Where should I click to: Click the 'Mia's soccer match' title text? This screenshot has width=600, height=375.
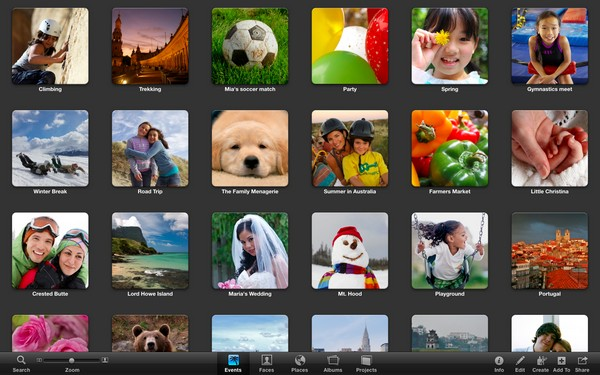pyautogui.click(x=250, y=89)
